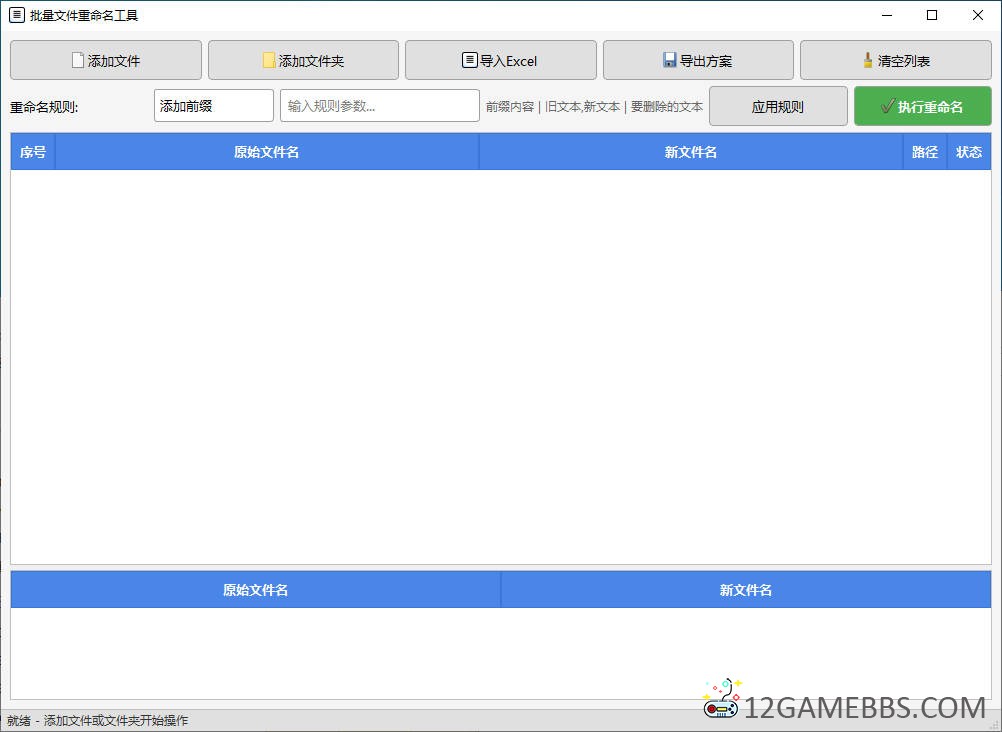Import a spreadsheet via 导入Excel

[x=501, y=61]
